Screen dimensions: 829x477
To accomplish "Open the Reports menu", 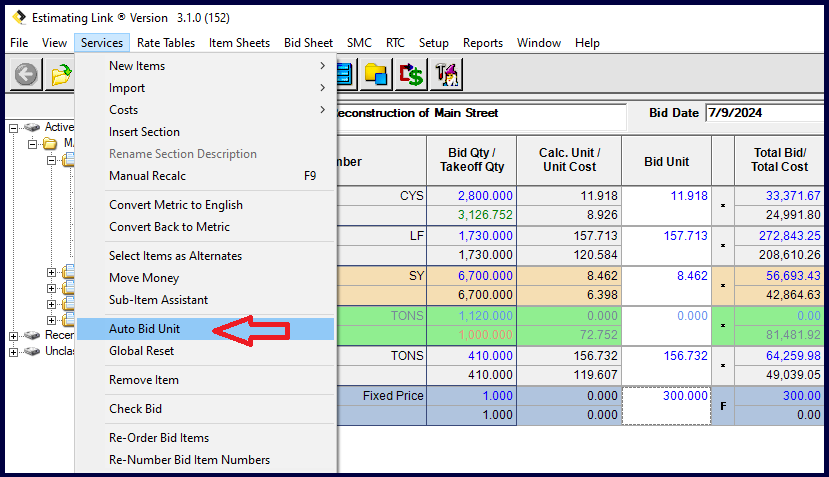I will 483,43.
